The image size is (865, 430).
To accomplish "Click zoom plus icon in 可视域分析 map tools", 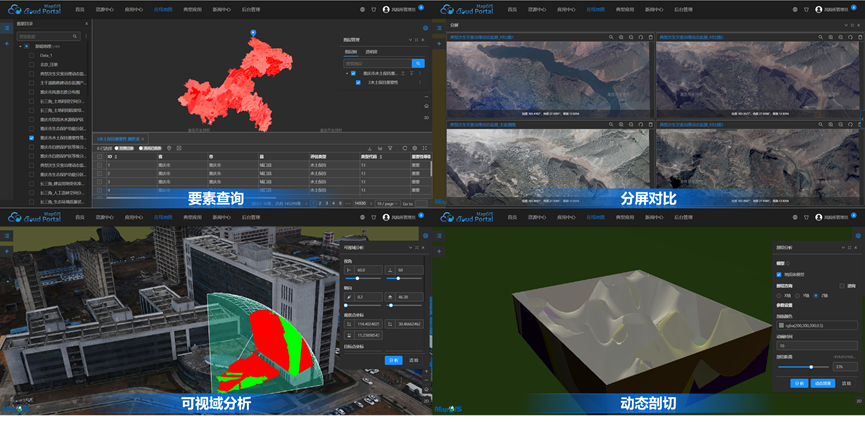I will coord(426,371).
